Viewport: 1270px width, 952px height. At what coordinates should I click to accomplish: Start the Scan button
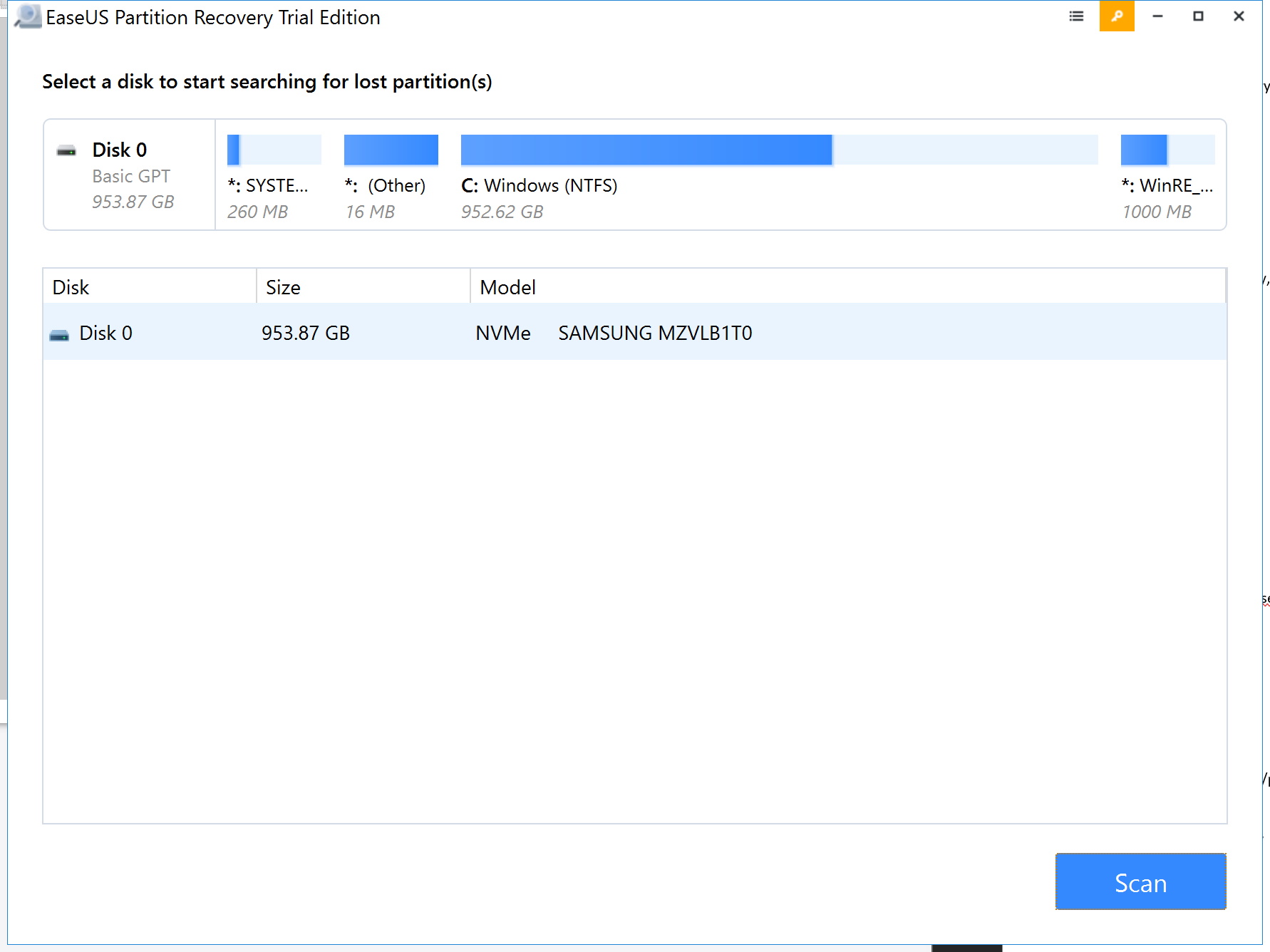pyautogui.click(x=1140, y=881)
